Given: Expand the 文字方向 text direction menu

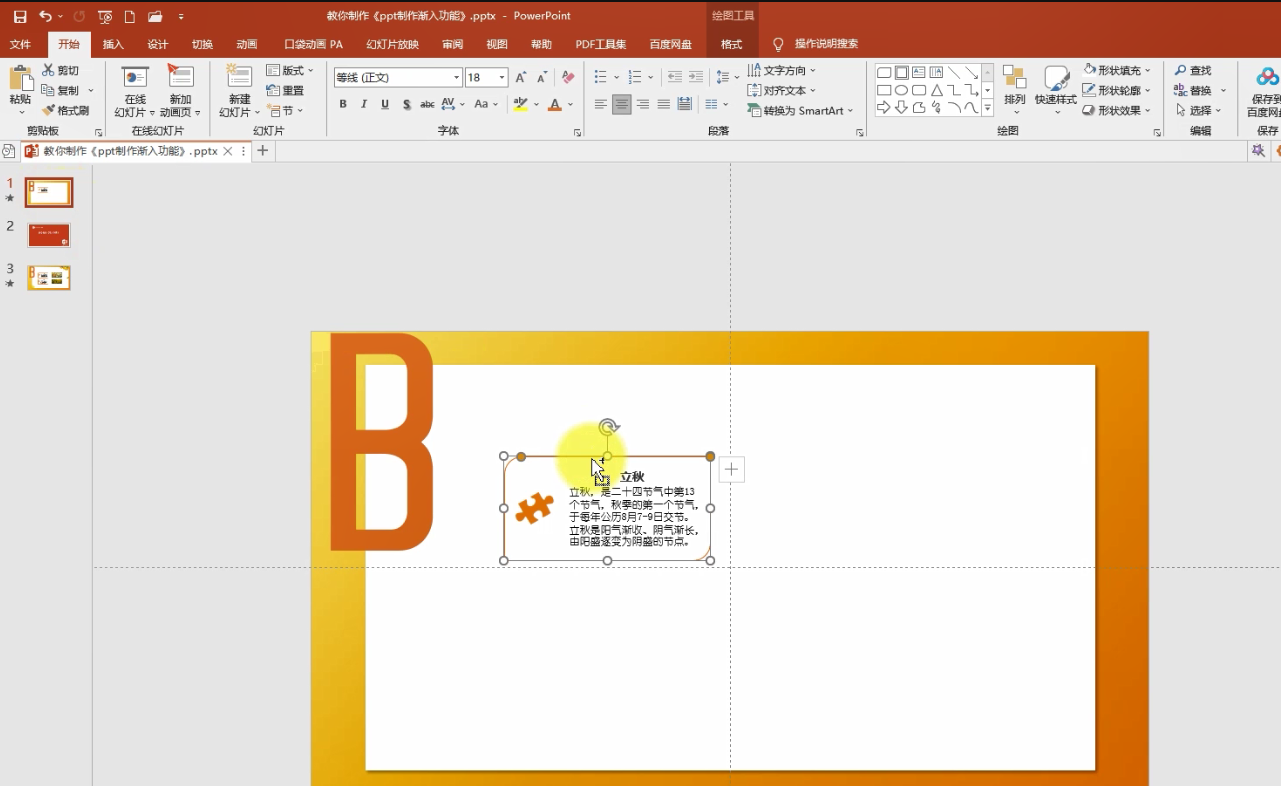Looking at the screenshot, I should pyautogui.click(x=782, y=71).
